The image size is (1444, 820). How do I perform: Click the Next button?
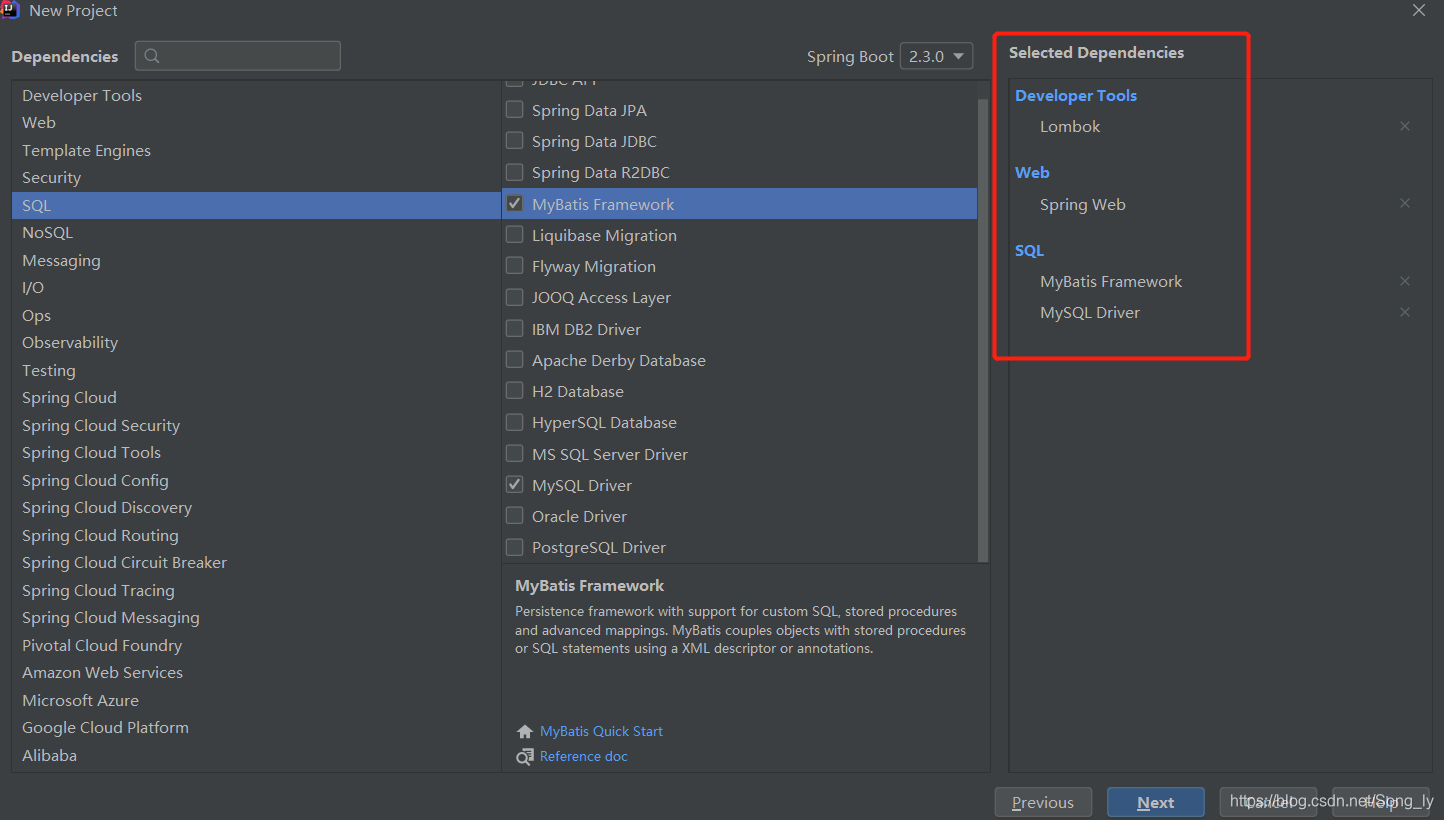(1156, 802)
